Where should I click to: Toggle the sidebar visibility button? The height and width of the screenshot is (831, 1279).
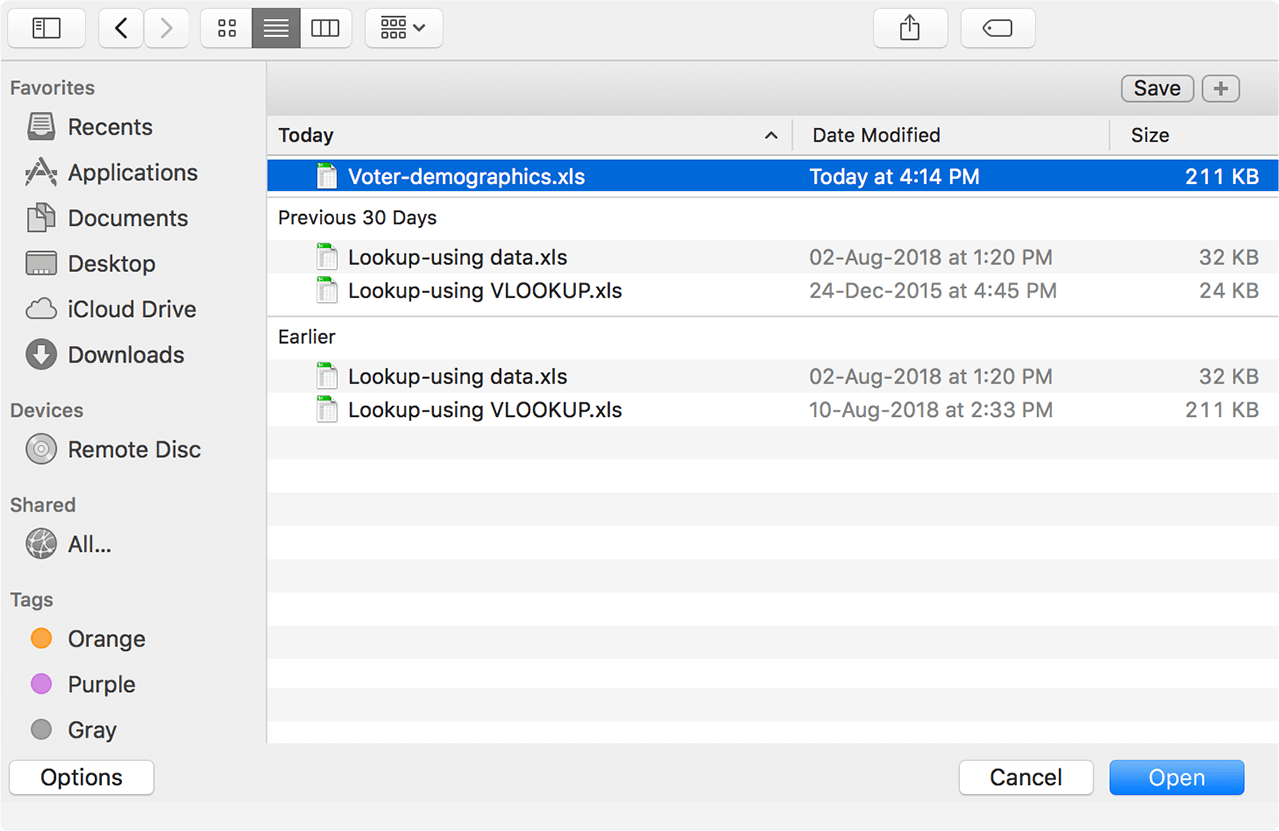(47, 28)
